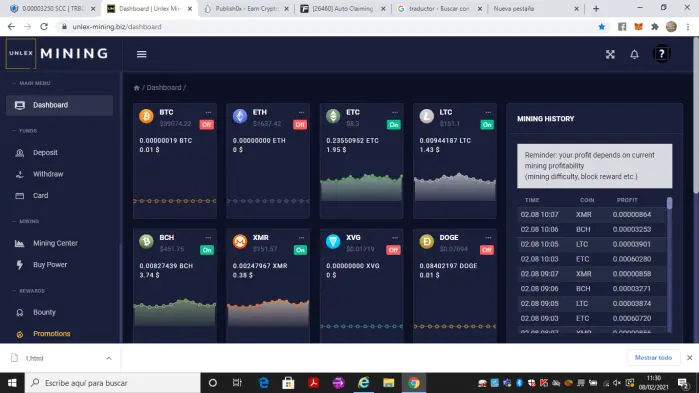
Task: Expand the 1.html download item menu
Action: (x=109, y=358)
